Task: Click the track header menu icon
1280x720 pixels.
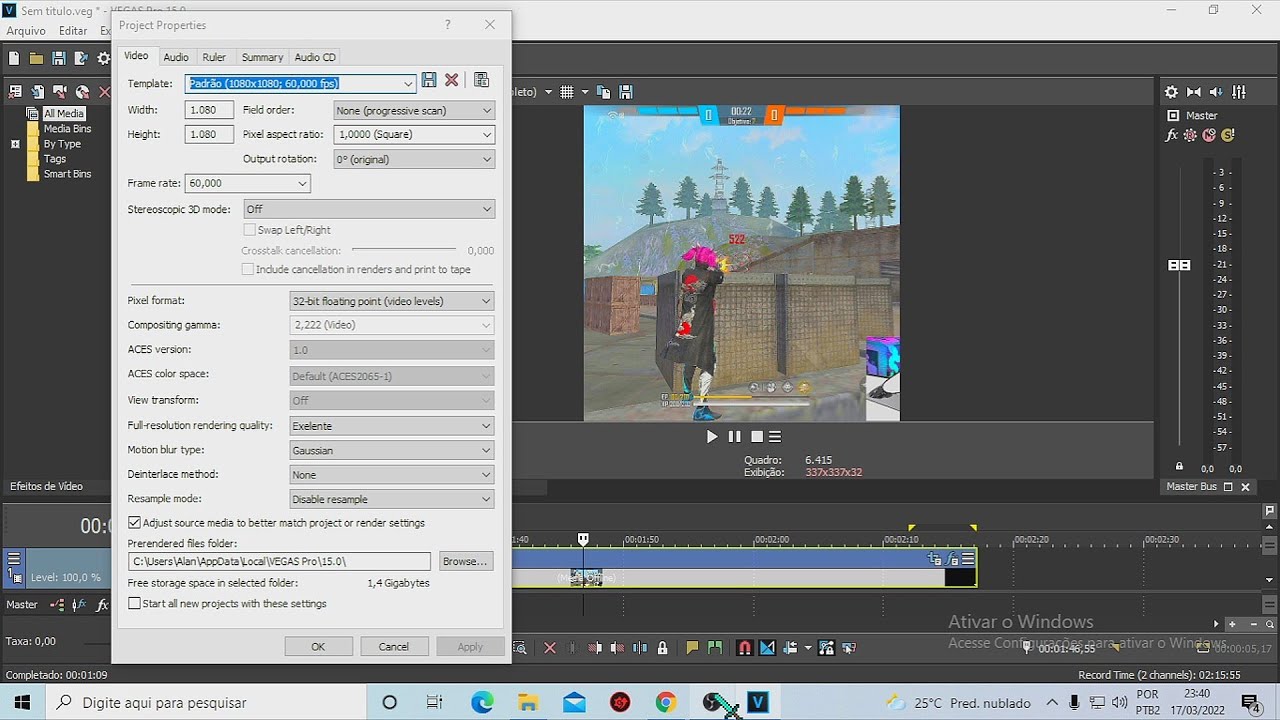Action: coord(14,559)
